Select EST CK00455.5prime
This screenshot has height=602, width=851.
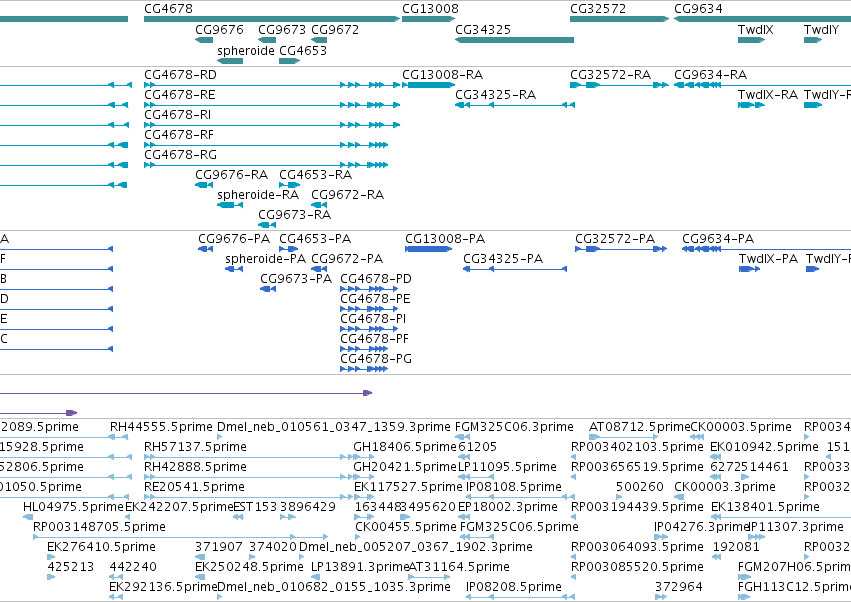pos(405,527)
